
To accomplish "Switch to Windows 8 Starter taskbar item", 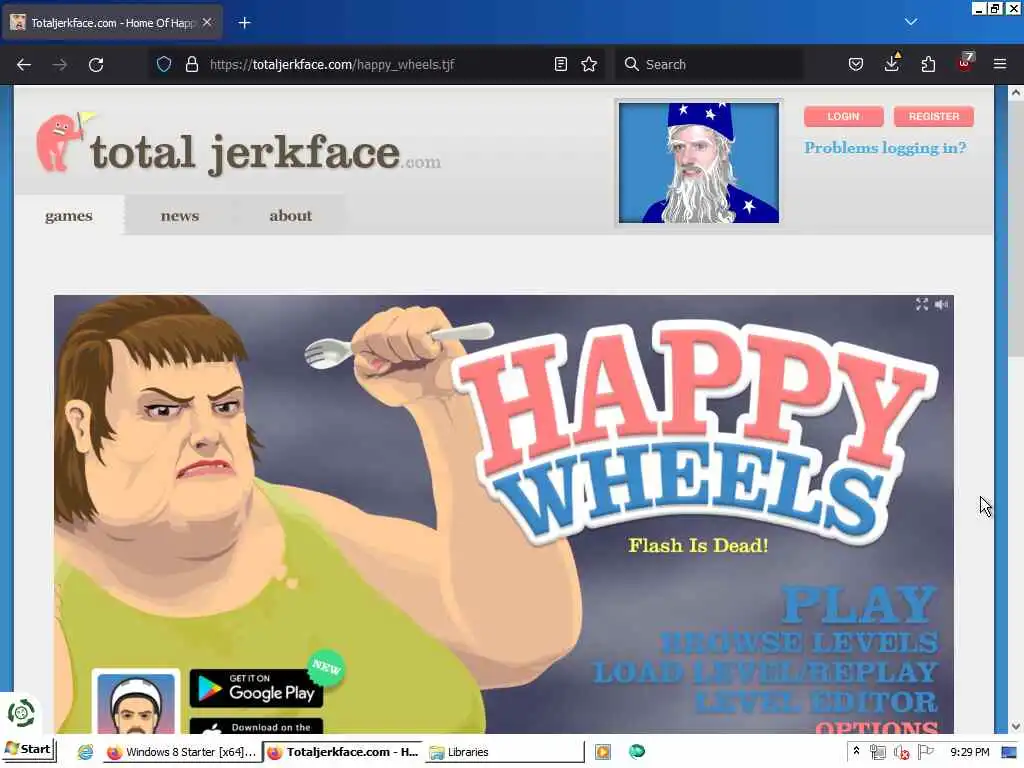I will click(x=182, y=752).
